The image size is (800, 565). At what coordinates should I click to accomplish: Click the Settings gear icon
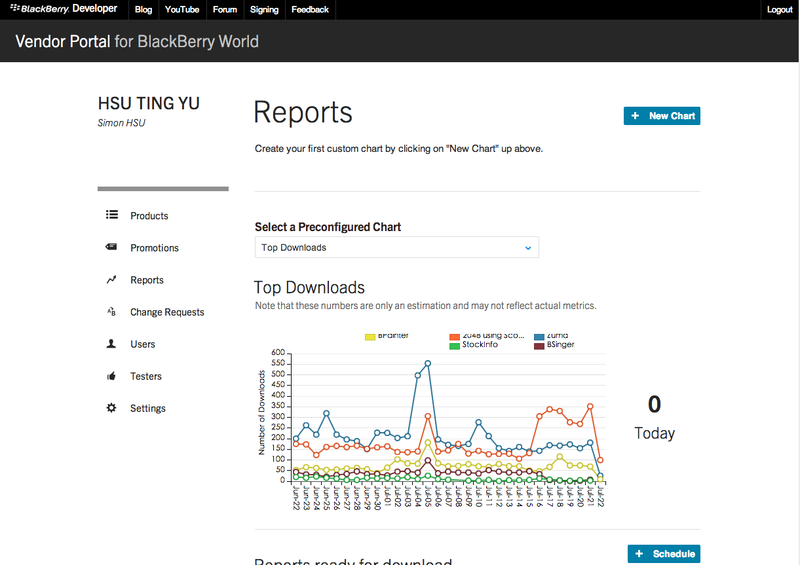pos(111,408)
